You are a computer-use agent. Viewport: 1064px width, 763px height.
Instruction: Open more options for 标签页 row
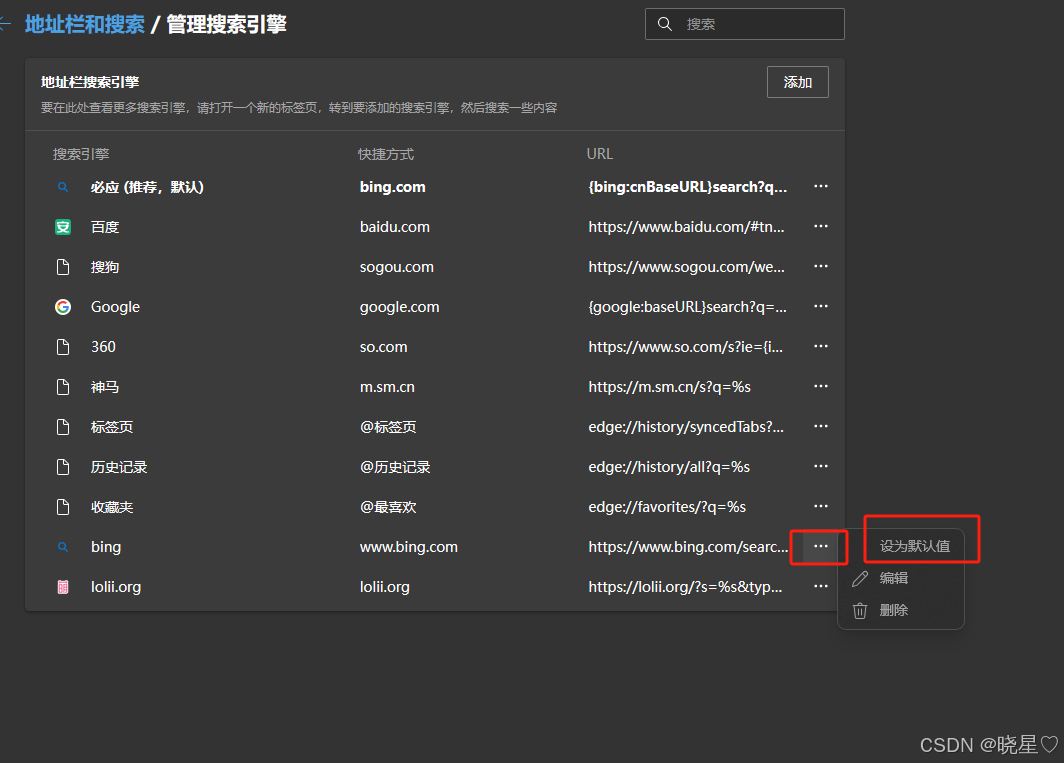pos(820,427)
